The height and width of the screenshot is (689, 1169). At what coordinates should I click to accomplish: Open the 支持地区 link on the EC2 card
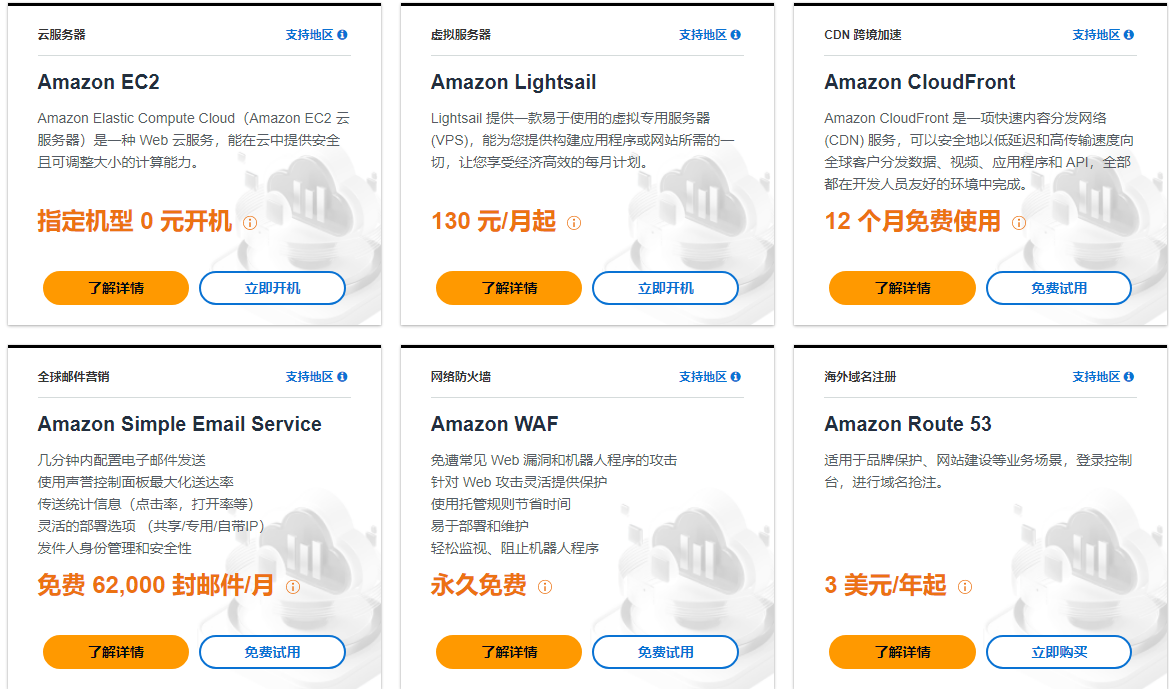coord(311,34)
